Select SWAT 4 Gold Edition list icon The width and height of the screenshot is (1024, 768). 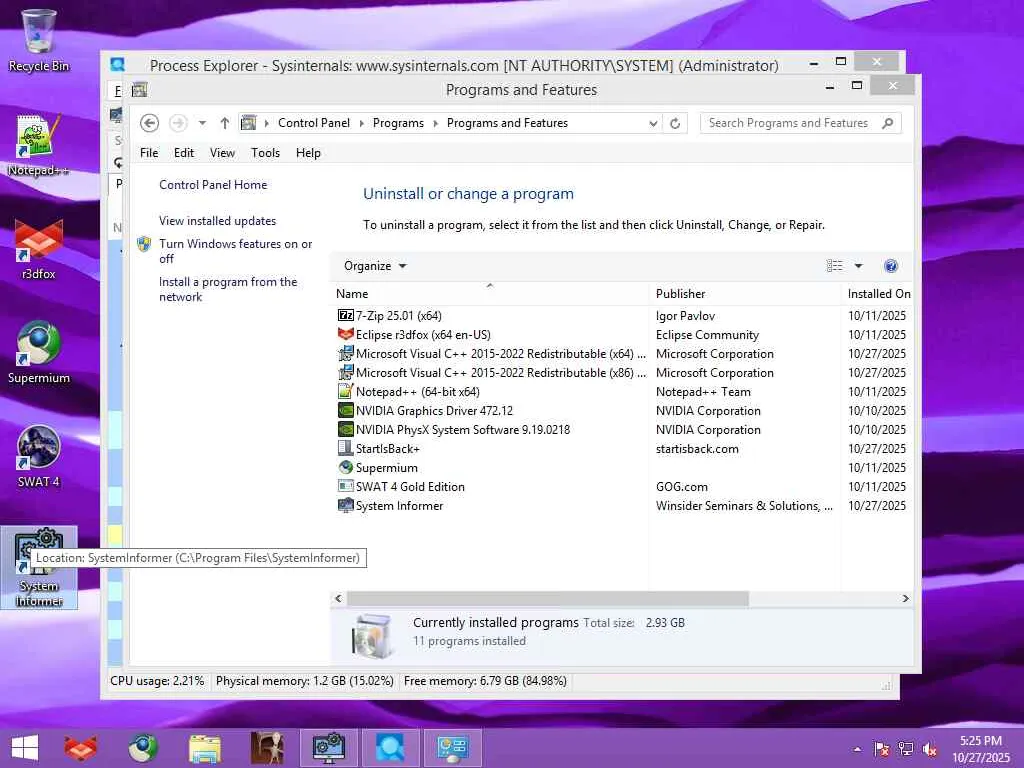pyautogui.click(x=345, y=487)
